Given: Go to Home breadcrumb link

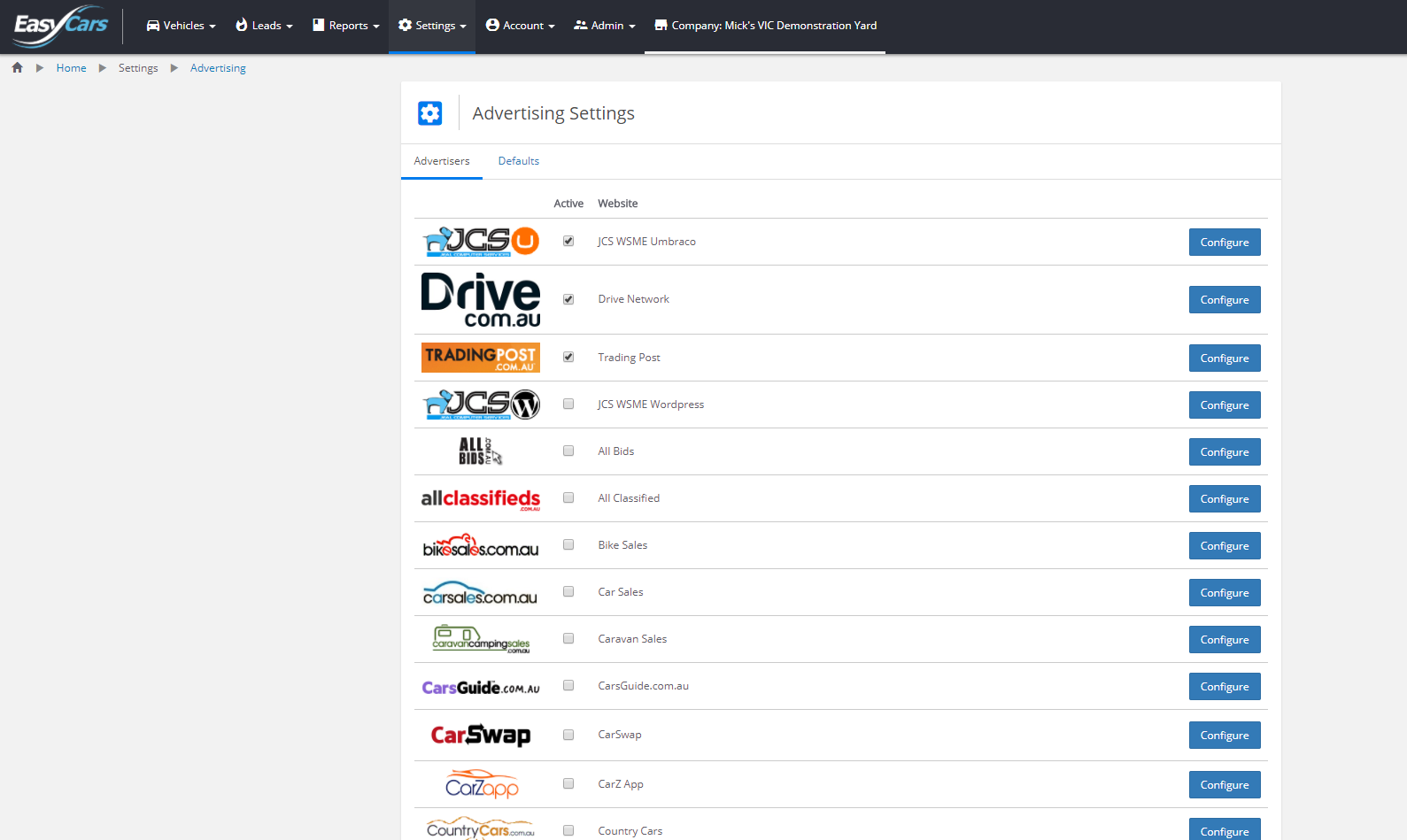Looking at the screenshot, I should (72, 68).
